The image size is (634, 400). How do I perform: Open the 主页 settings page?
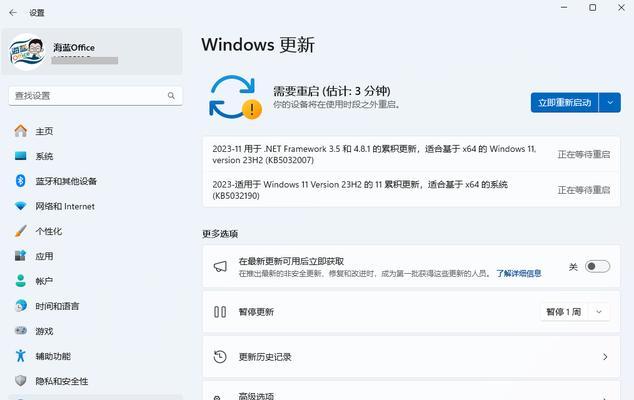pyautogui.click(x=44, y=131)
